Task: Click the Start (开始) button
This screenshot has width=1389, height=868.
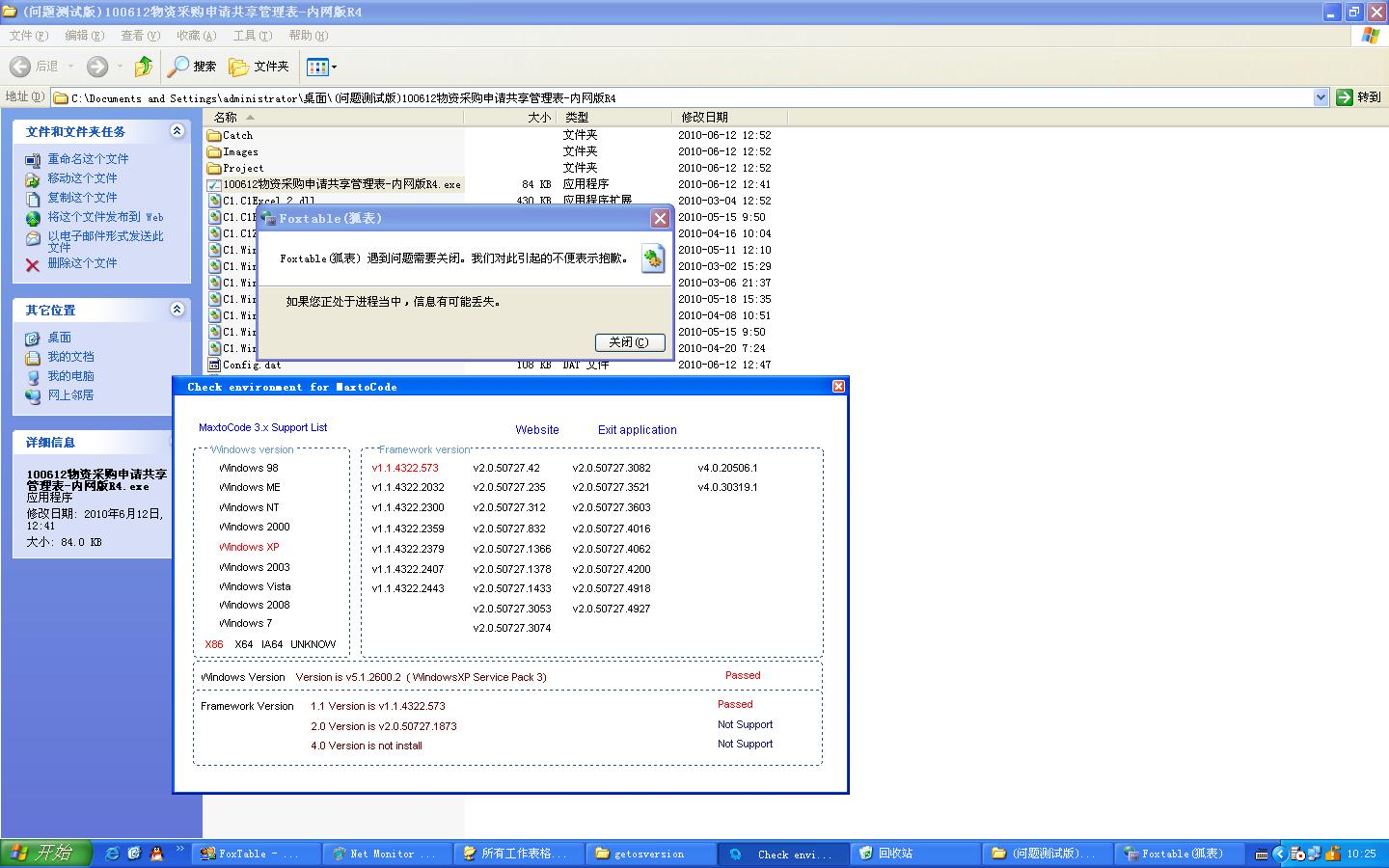Action: (44, 854)
